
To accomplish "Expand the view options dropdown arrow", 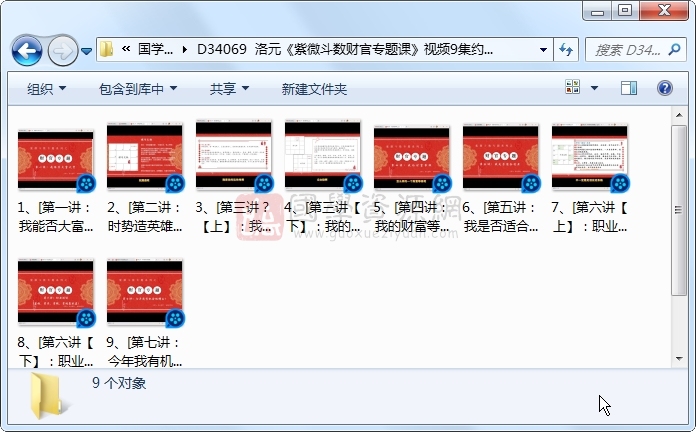I will pos(594,88).
